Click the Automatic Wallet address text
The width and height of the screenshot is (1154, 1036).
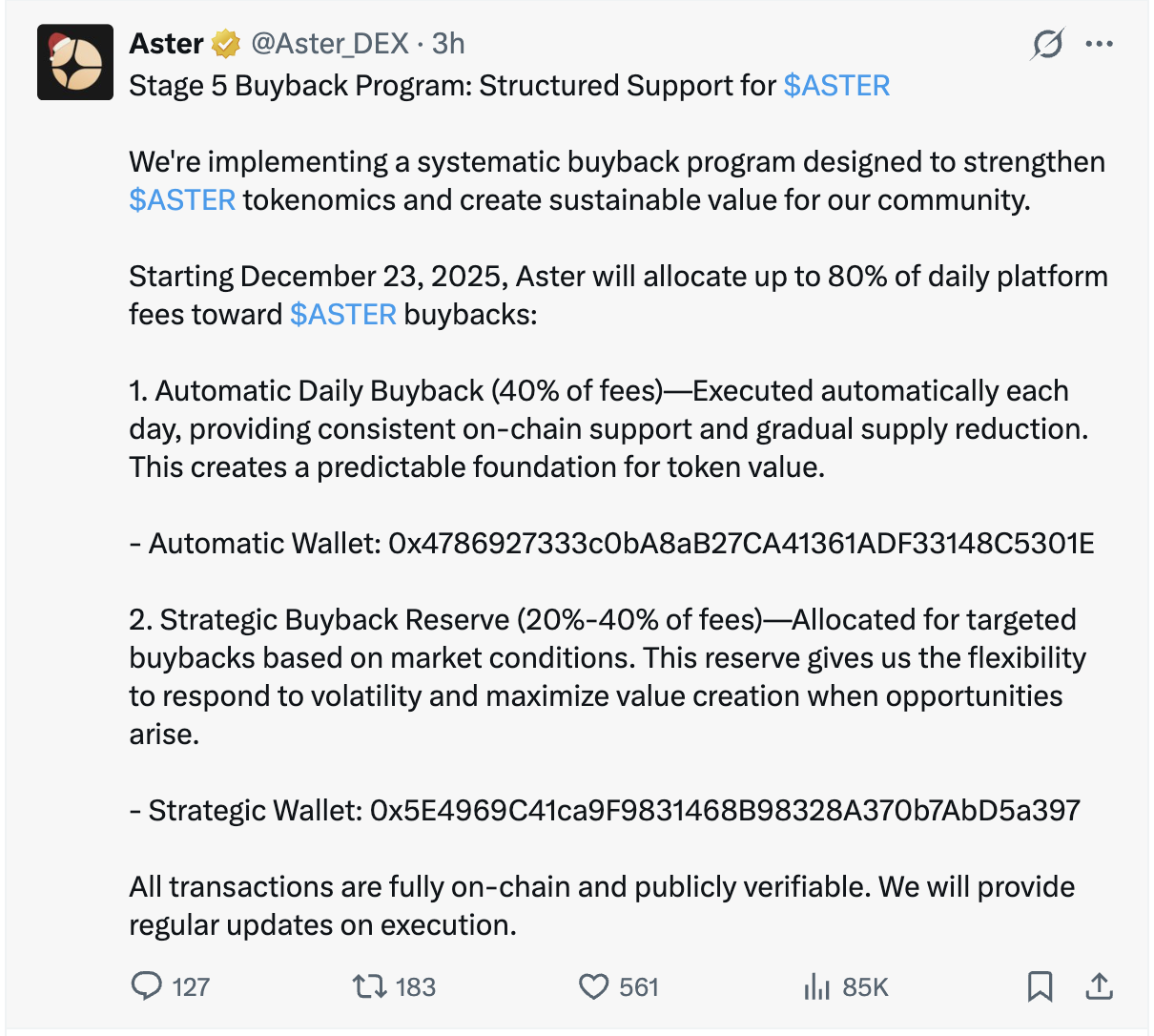741,544
